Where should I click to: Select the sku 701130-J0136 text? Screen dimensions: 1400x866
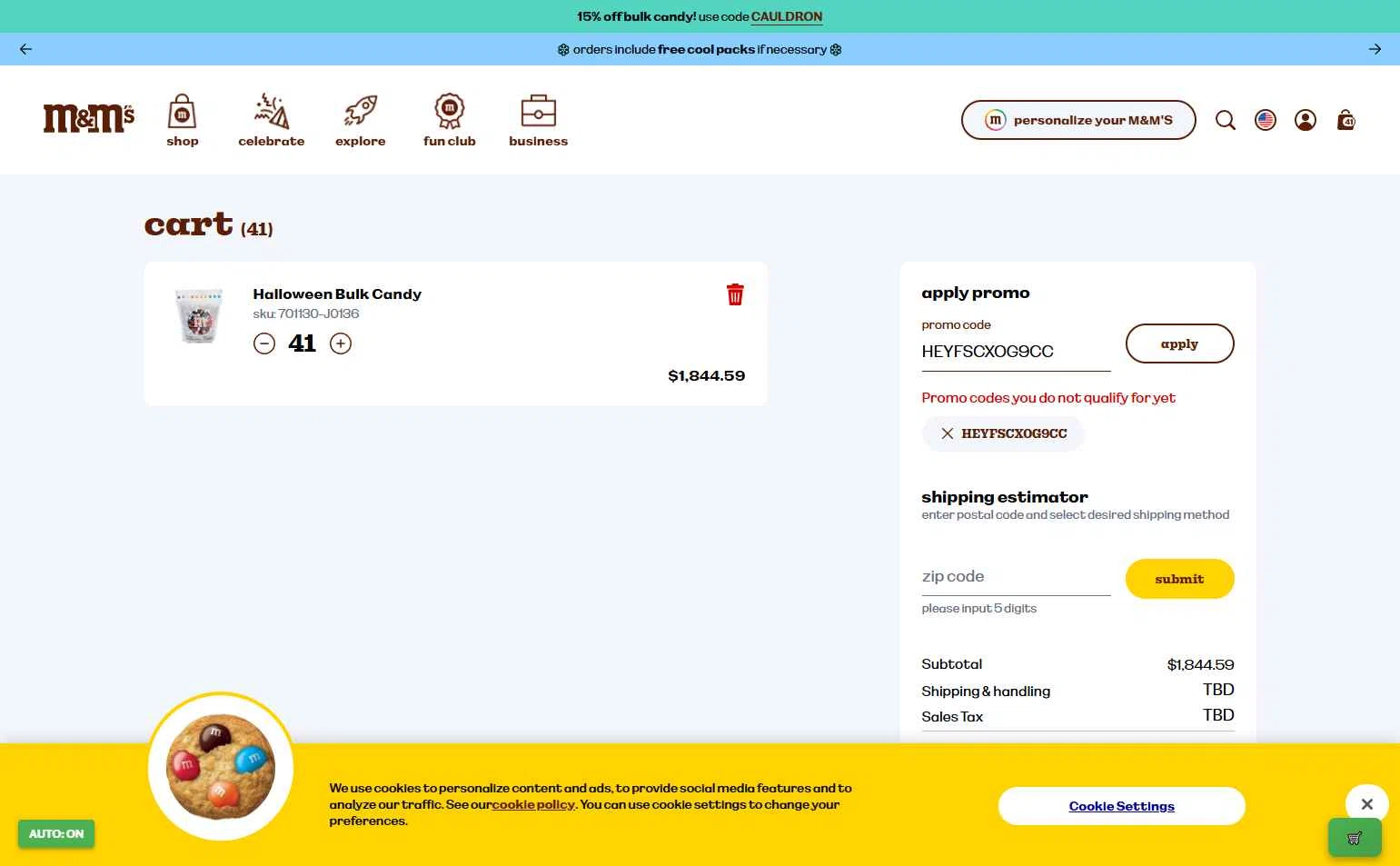tap(306, 314)
